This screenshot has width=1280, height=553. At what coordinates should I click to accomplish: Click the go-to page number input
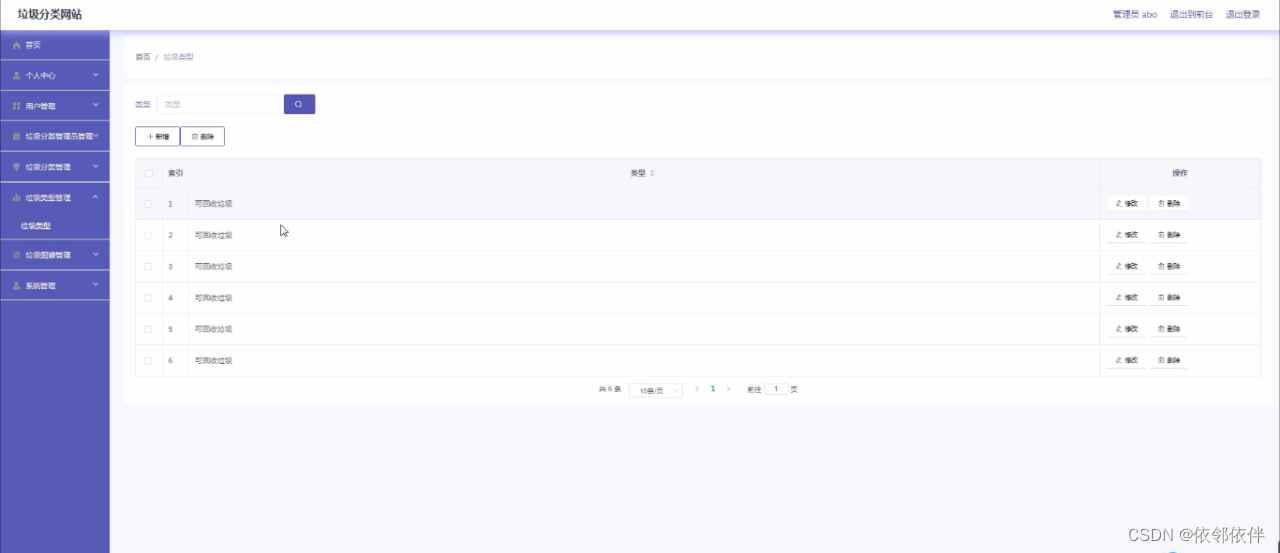[x=776, y=389]
